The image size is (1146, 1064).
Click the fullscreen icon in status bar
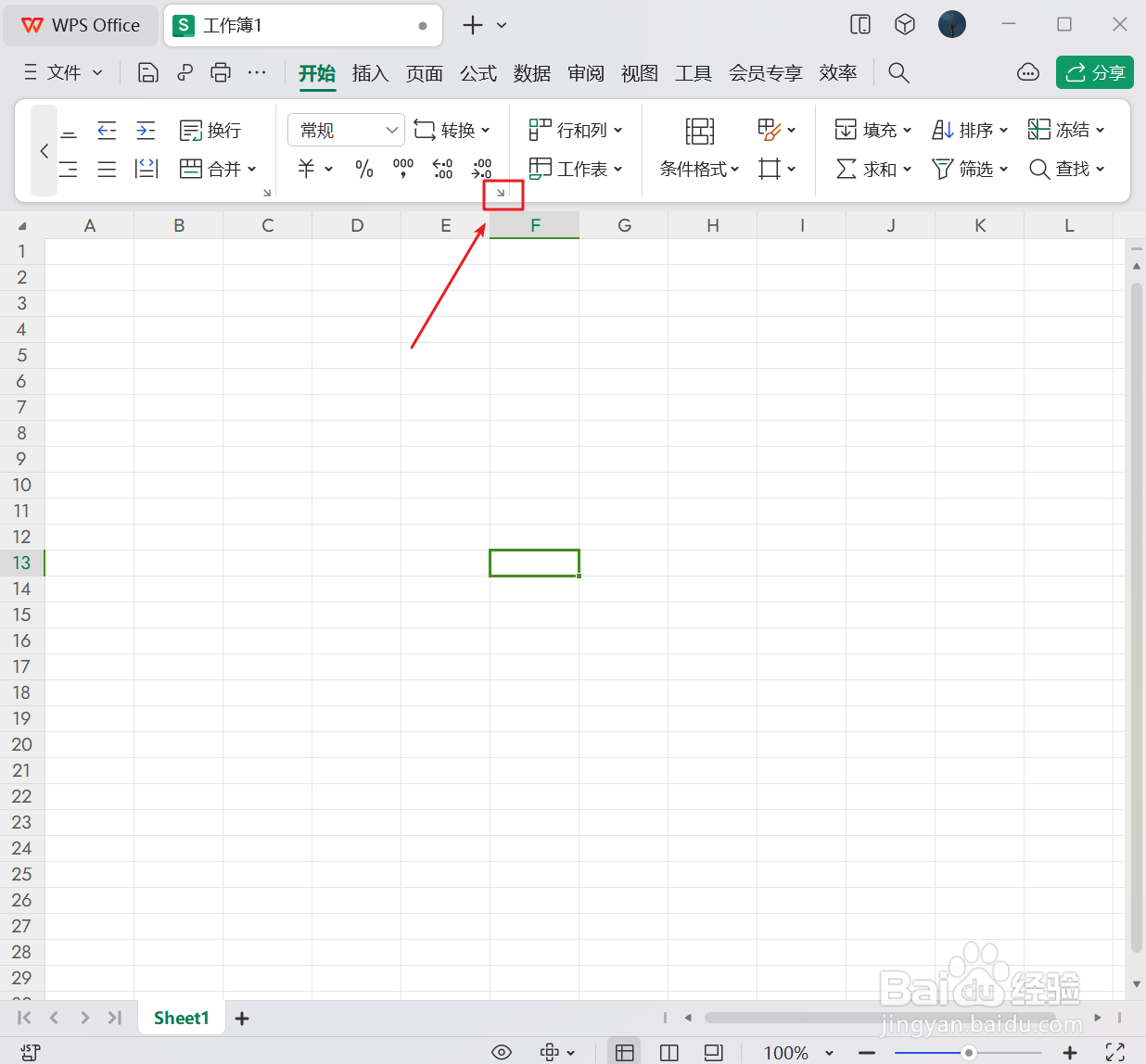1115,1052
